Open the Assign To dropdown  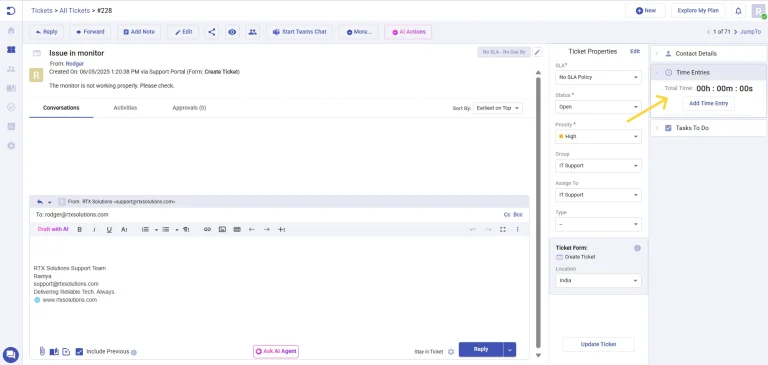click(x=598, y=195)
